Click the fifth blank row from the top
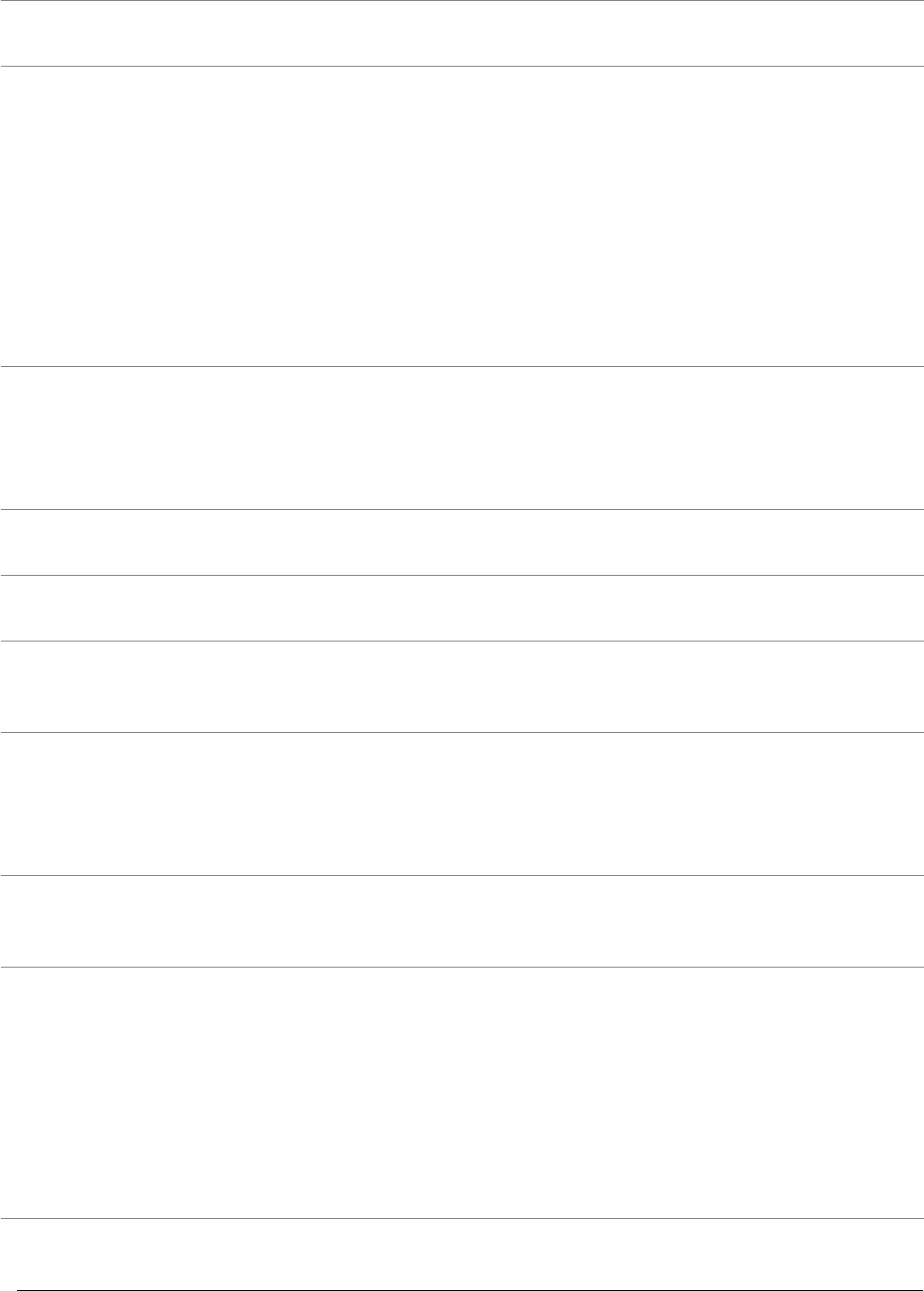924x1291 pixels. tap(462, 608)
